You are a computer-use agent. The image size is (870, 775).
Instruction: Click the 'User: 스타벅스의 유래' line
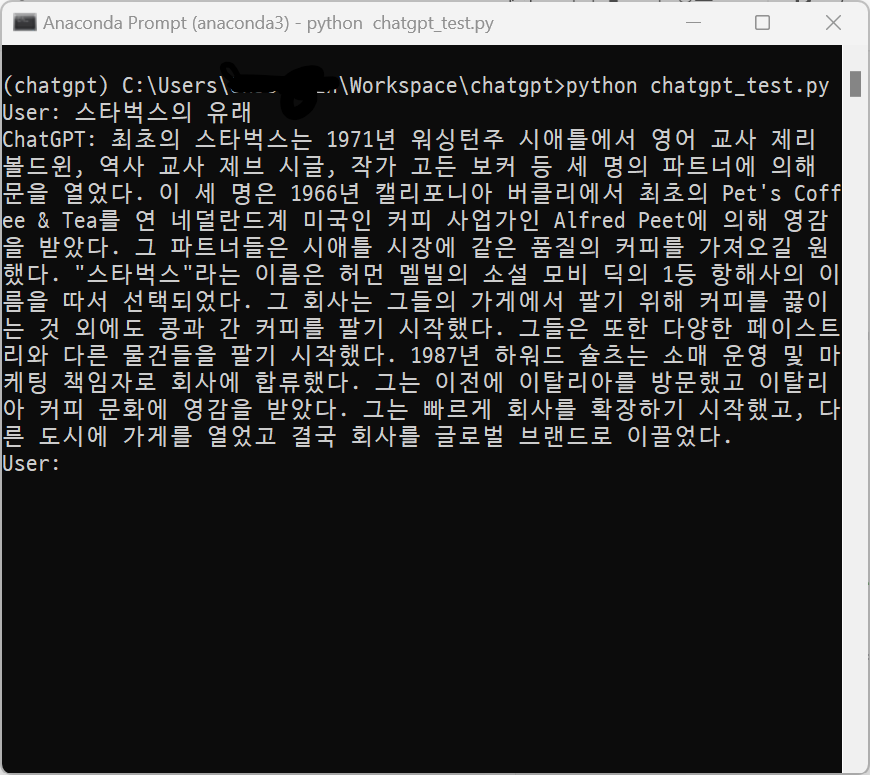pos(127,113)
